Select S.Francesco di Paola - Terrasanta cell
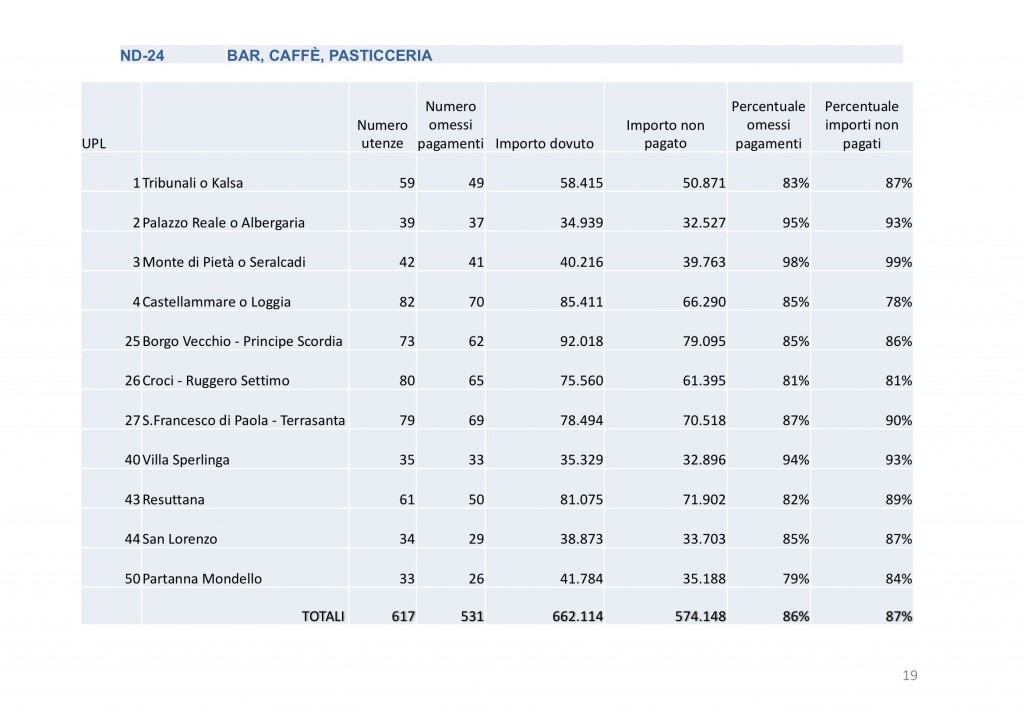Viewport: 1024px width, 723px height. point(244,420)
